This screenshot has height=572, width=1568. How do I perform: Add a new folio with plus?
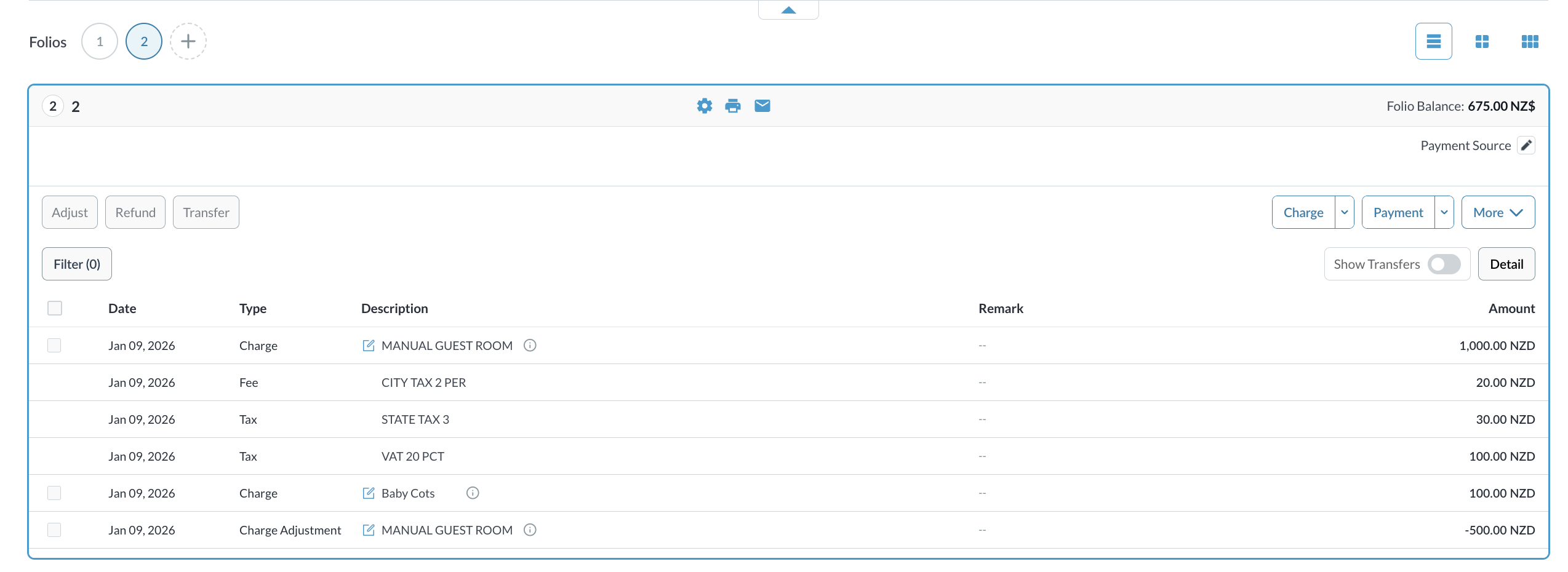188,41
